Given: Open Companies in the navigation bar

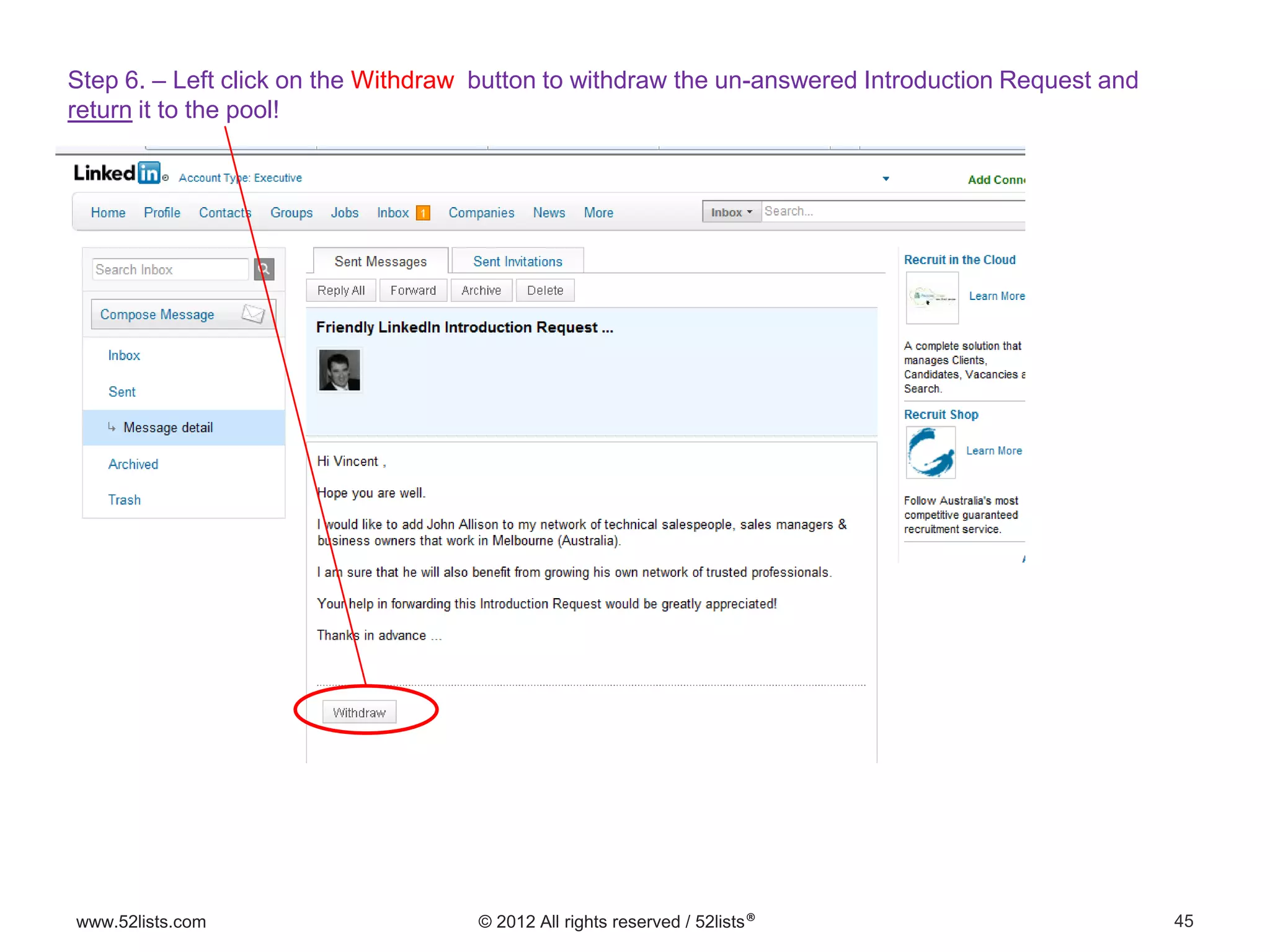Looking at the screenshot, I should (x=481, y=213).
